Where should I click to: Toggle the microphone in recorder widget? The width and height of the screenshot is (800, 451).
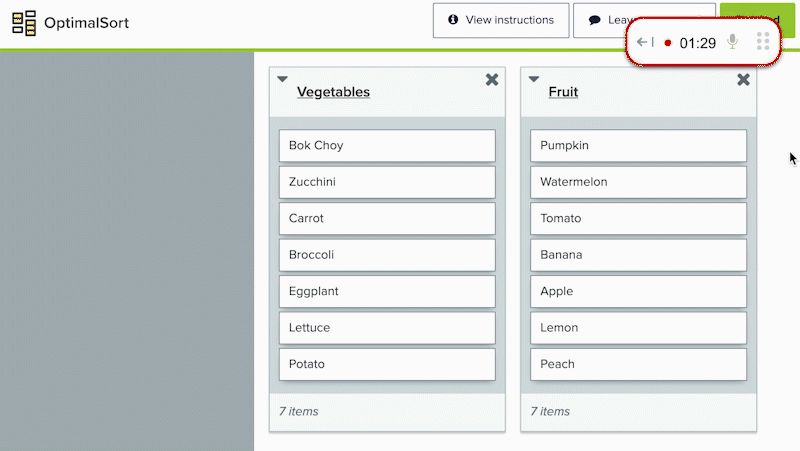tap(732, 42)
